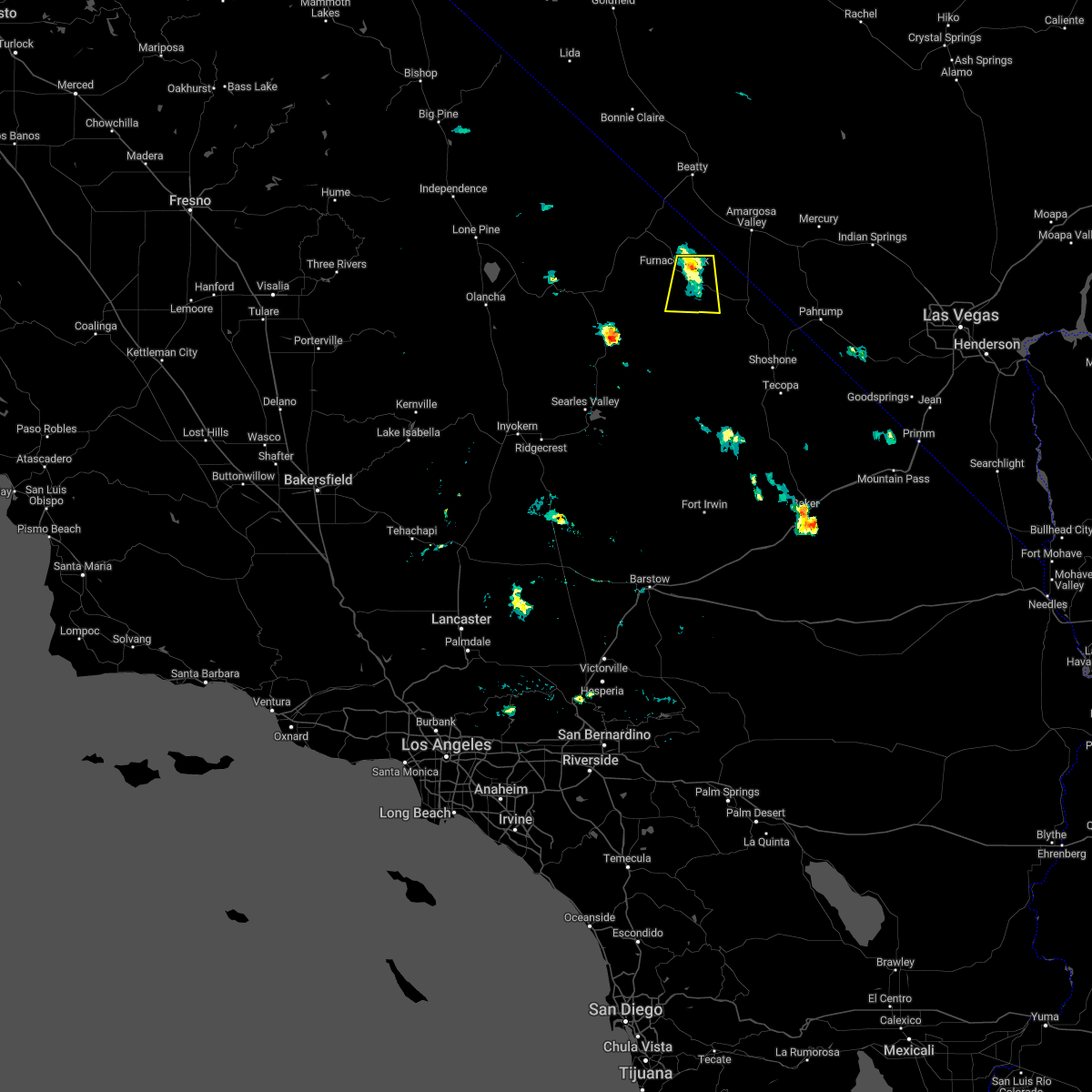Click the Las Vegas city label
This screenshot has height=1092, width=1092.
click(x=960, y=315)
